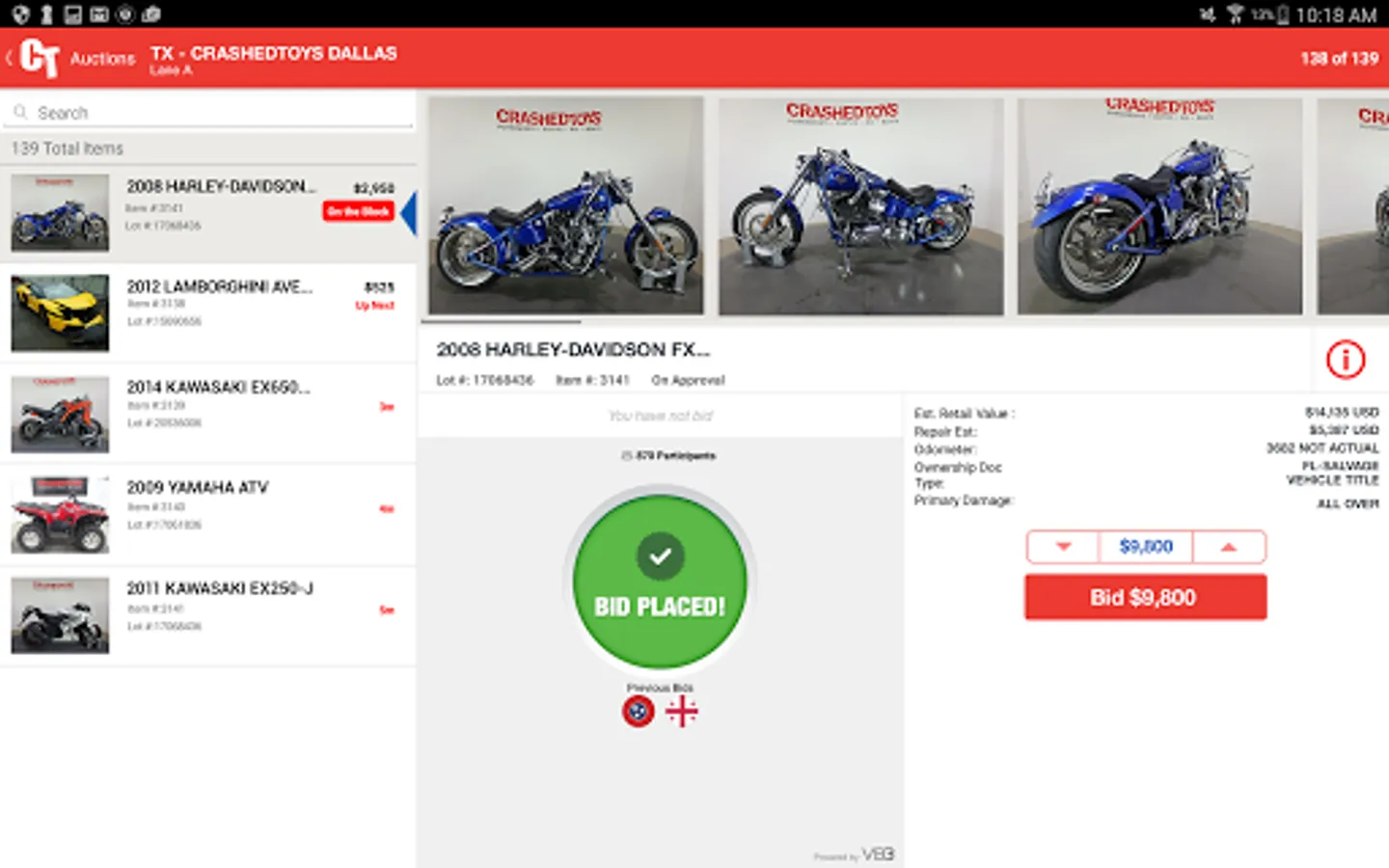Click the 139 Total Items label
This screenshot has width=1389, height=868.
tap(68, 149)
